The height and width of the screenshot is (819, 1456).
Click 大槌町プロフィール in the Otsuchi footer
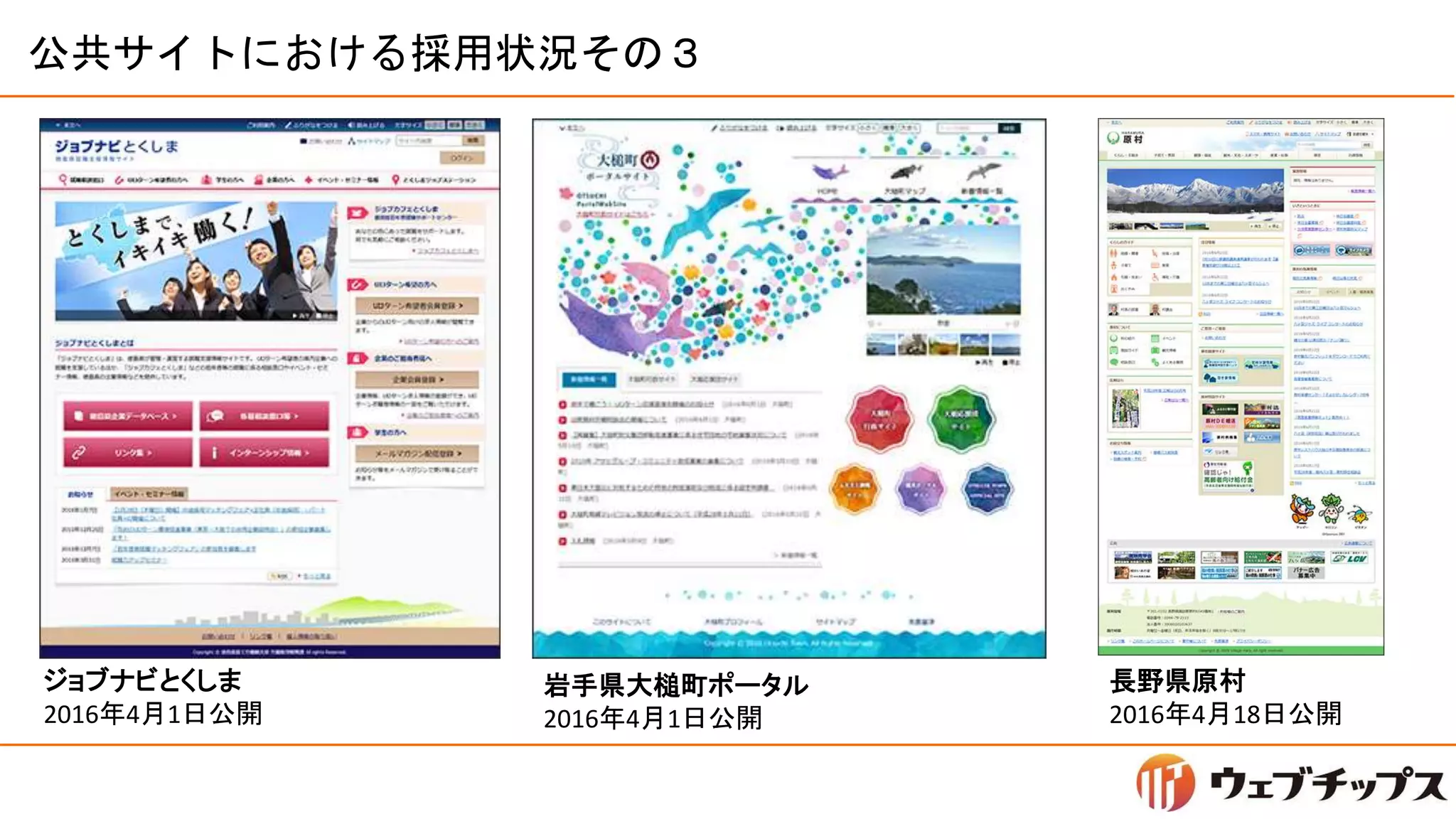tap(733, 622)
